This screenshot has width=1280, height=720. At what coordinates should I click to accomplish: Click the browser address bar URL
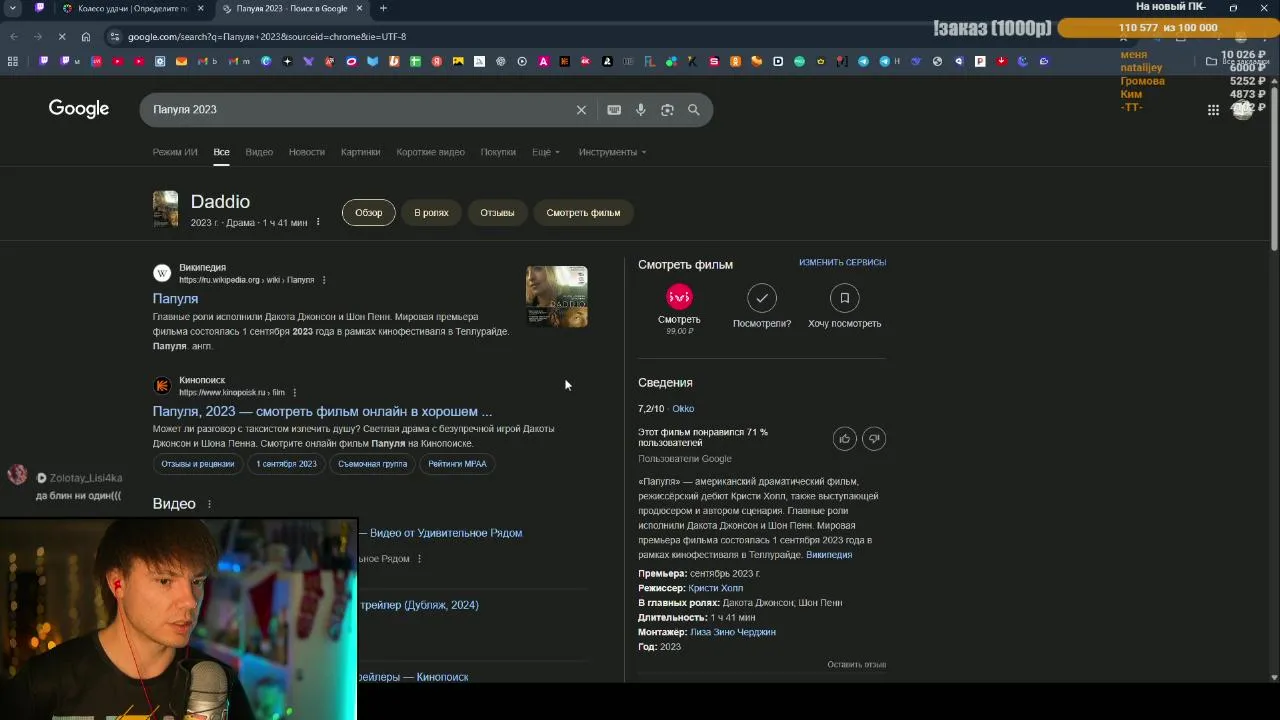coord(267,37)
